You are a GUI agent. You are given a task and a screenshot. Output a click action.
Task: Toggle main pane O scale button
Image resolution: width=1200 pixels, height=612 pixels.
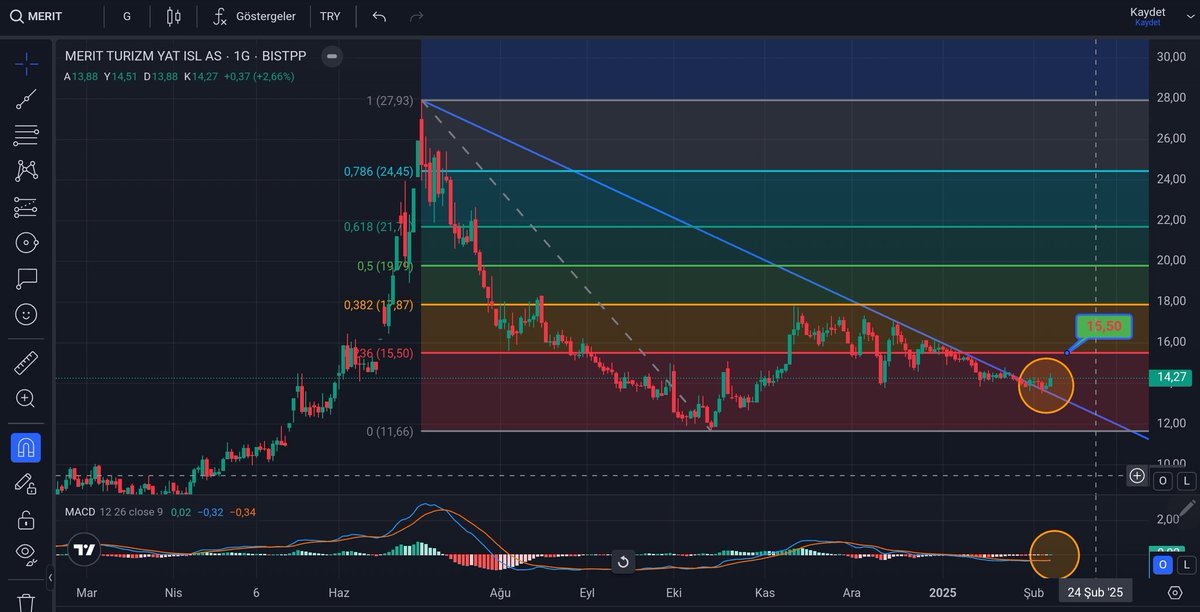[1163, 481]
